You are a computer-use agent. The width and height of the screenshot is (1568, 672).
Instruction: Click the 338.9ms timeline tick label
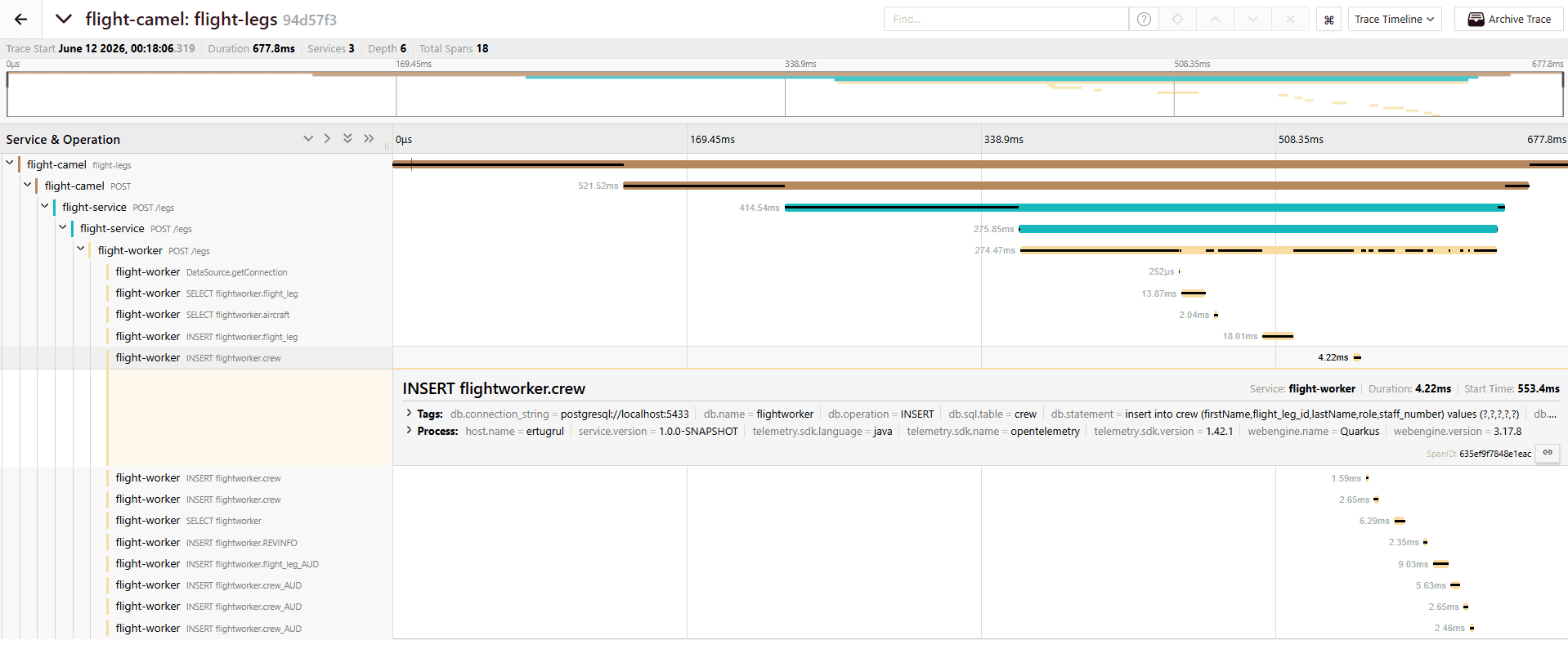[x=1004, y=140]
